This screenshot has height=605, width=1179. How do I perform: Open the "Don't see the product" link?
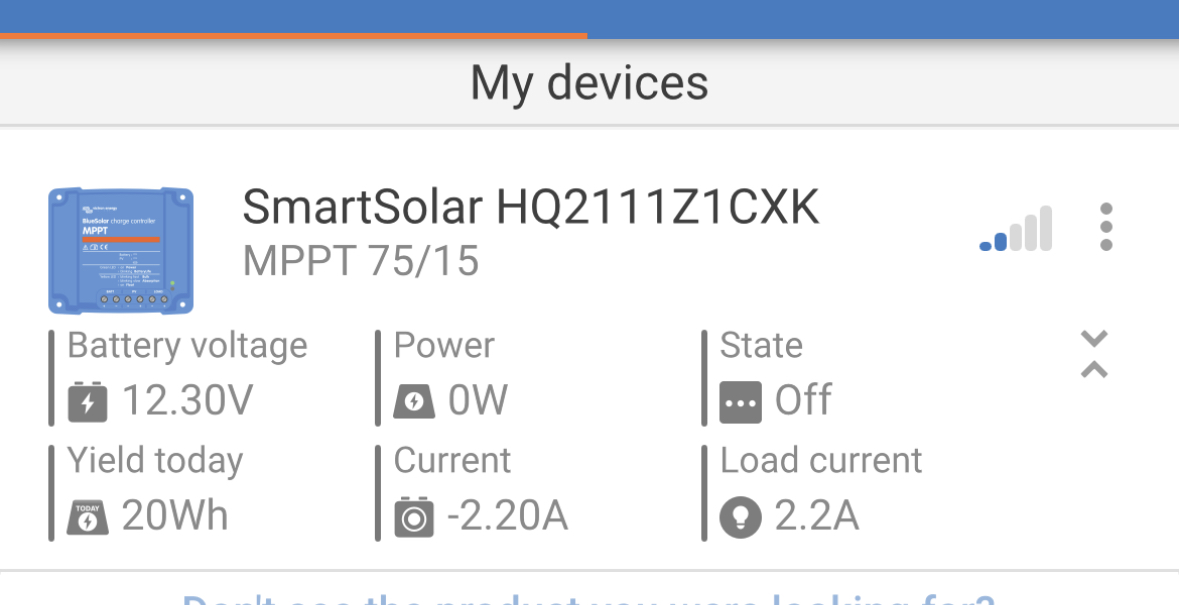tap(589, 598)
